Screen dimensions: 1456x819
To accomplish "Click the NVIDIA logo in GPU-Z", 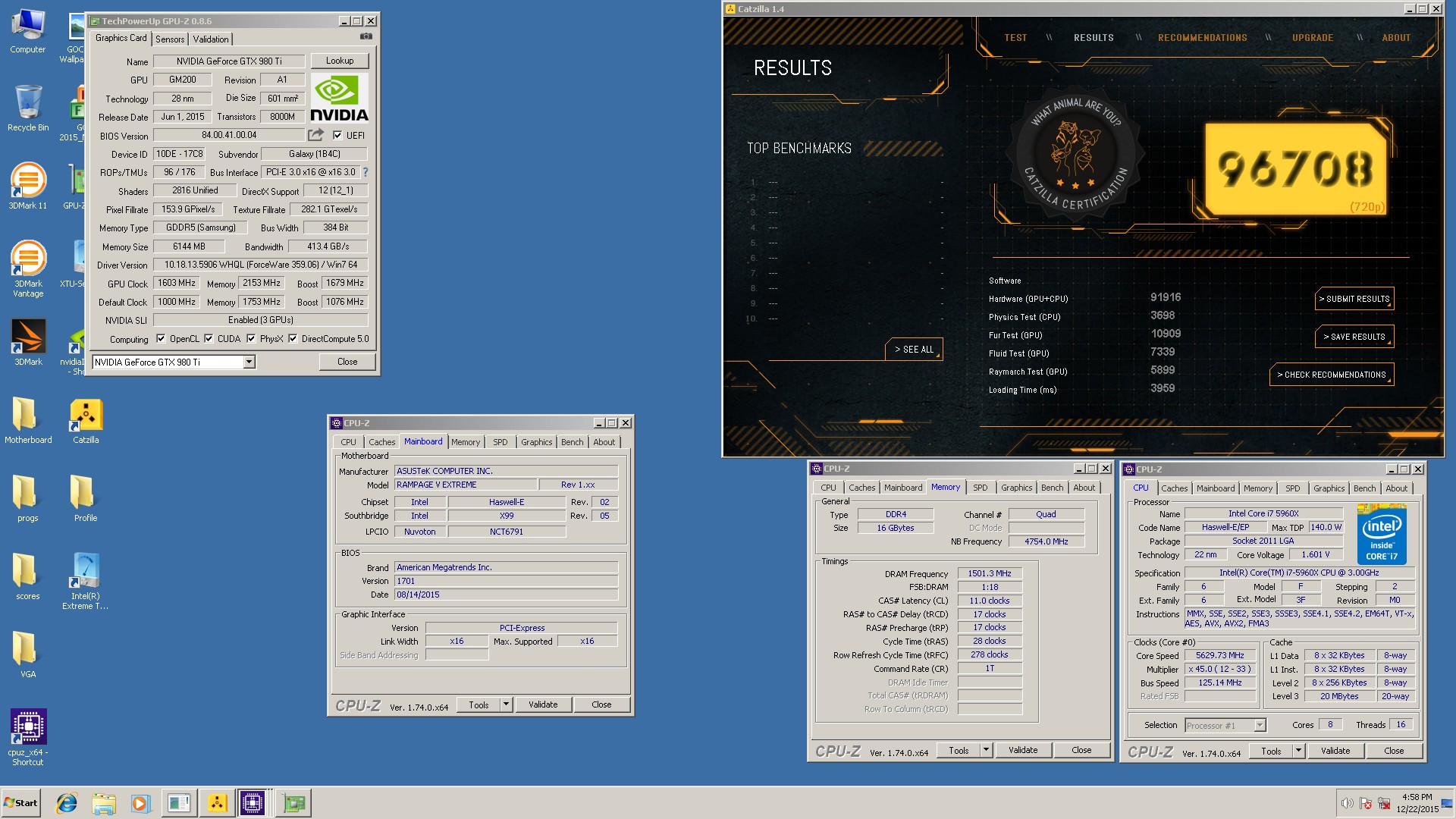I will [x=339, y=99].
